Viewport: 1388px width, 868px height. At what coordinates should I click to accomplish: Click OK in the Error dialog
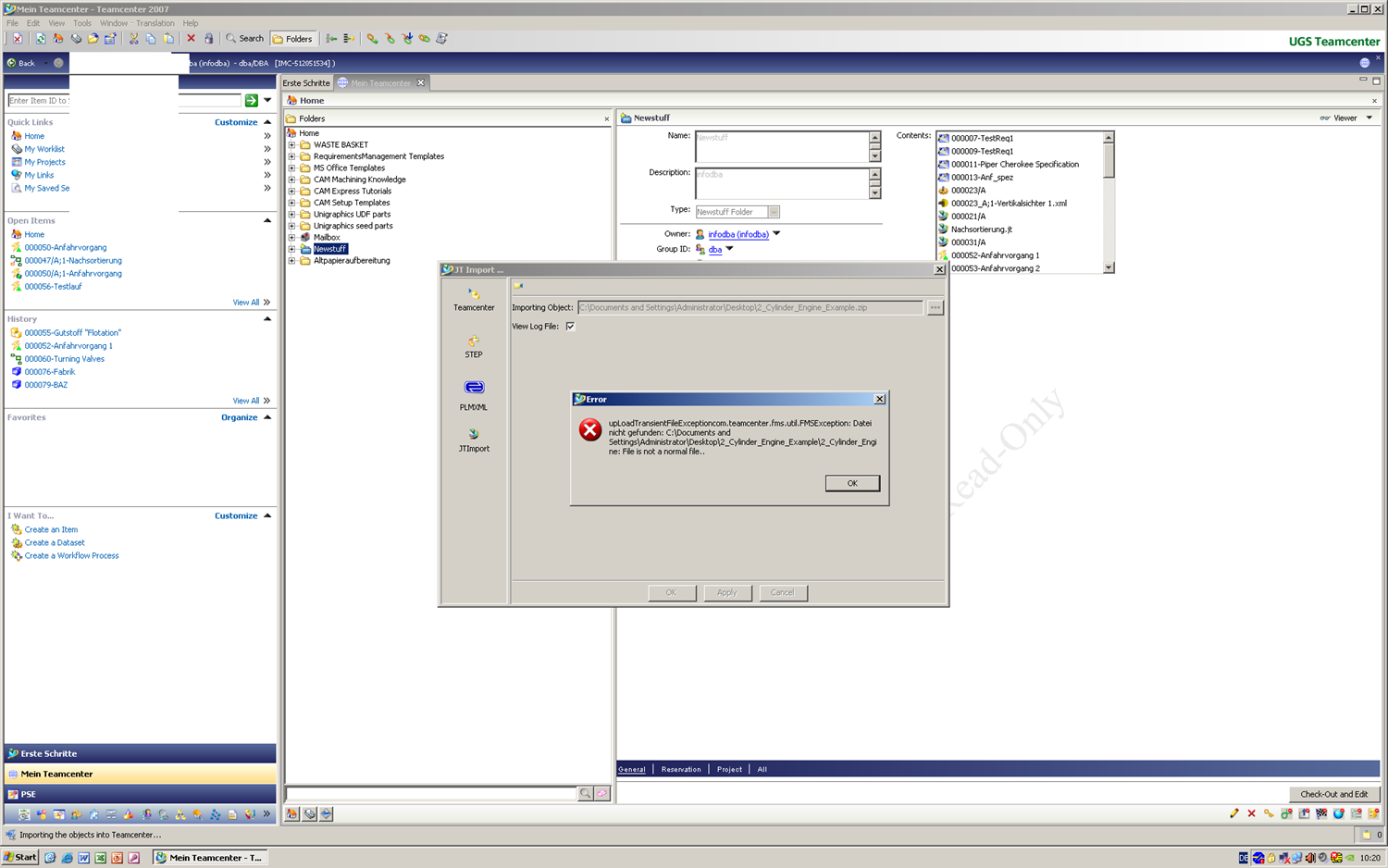(x=852, y=483)
